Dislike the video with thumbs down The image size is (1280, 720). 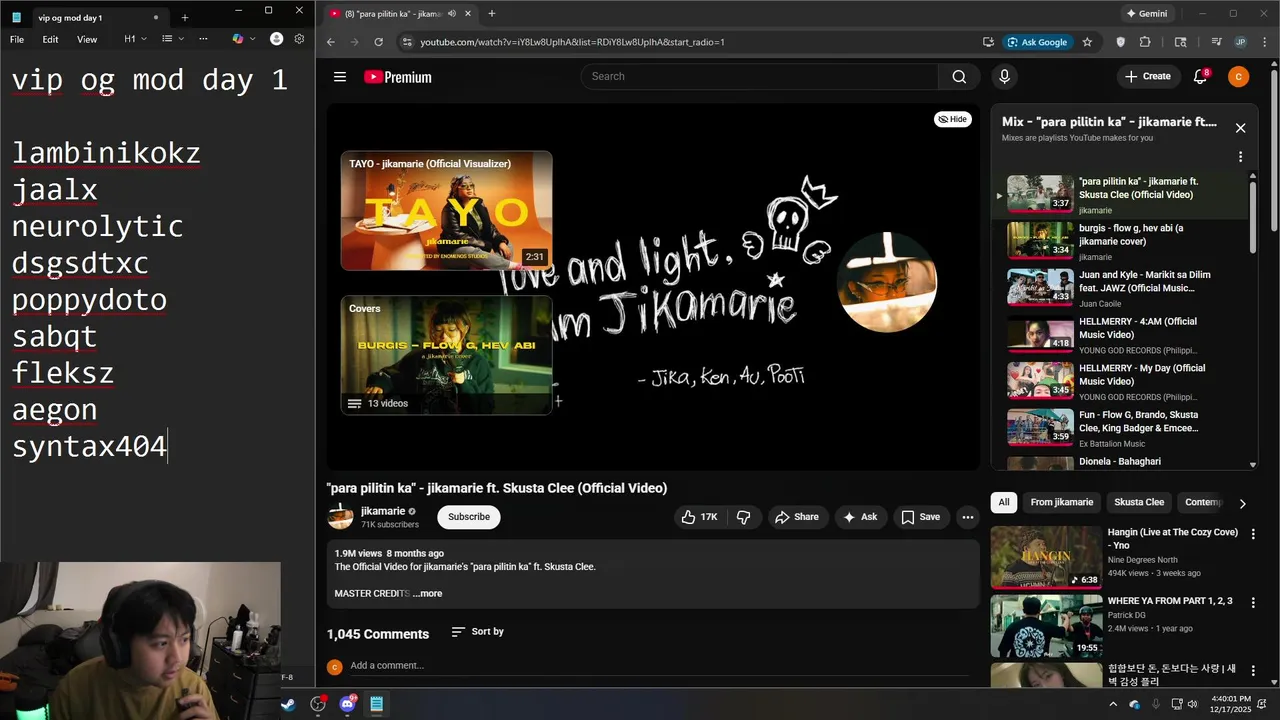(x=743, y=517)
